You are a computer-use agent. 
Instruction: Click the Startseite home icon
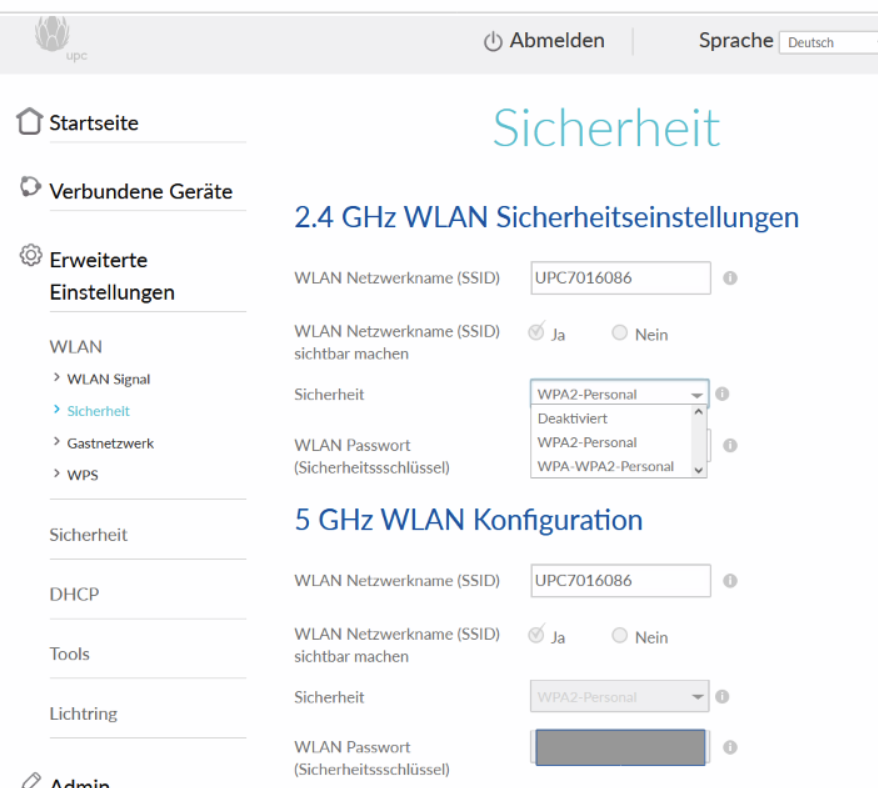point(30,123)
